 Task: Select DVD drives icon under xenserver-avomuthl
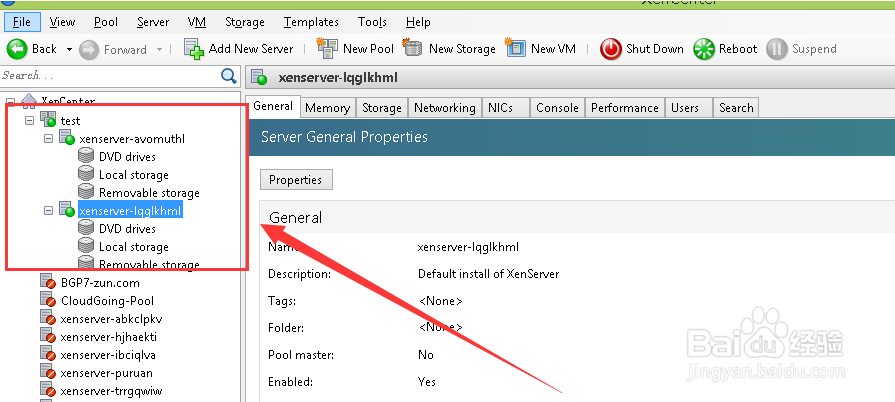tap(86, 156)
